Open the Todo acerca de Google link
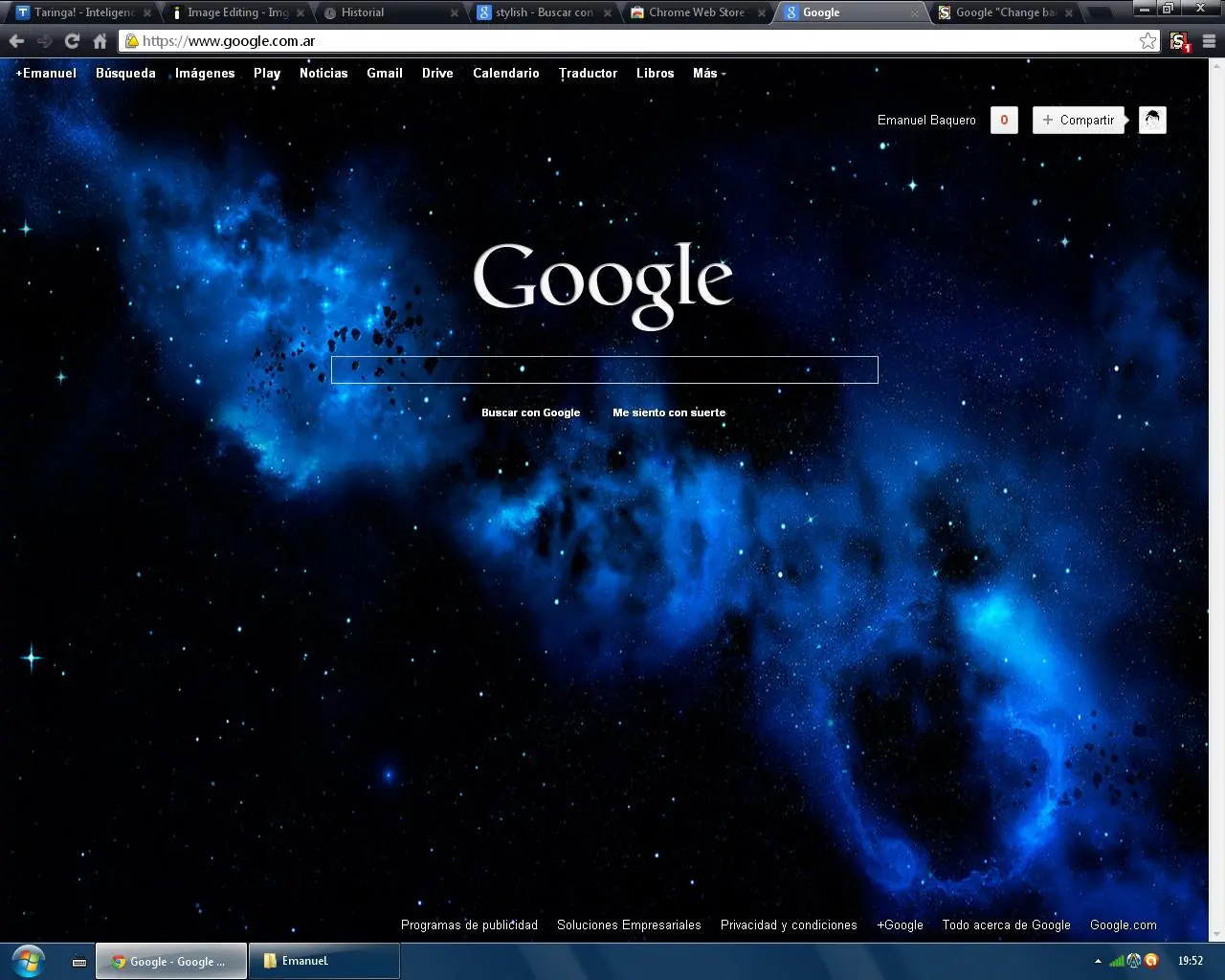 pyautogui.click(x=1006, y=925)
